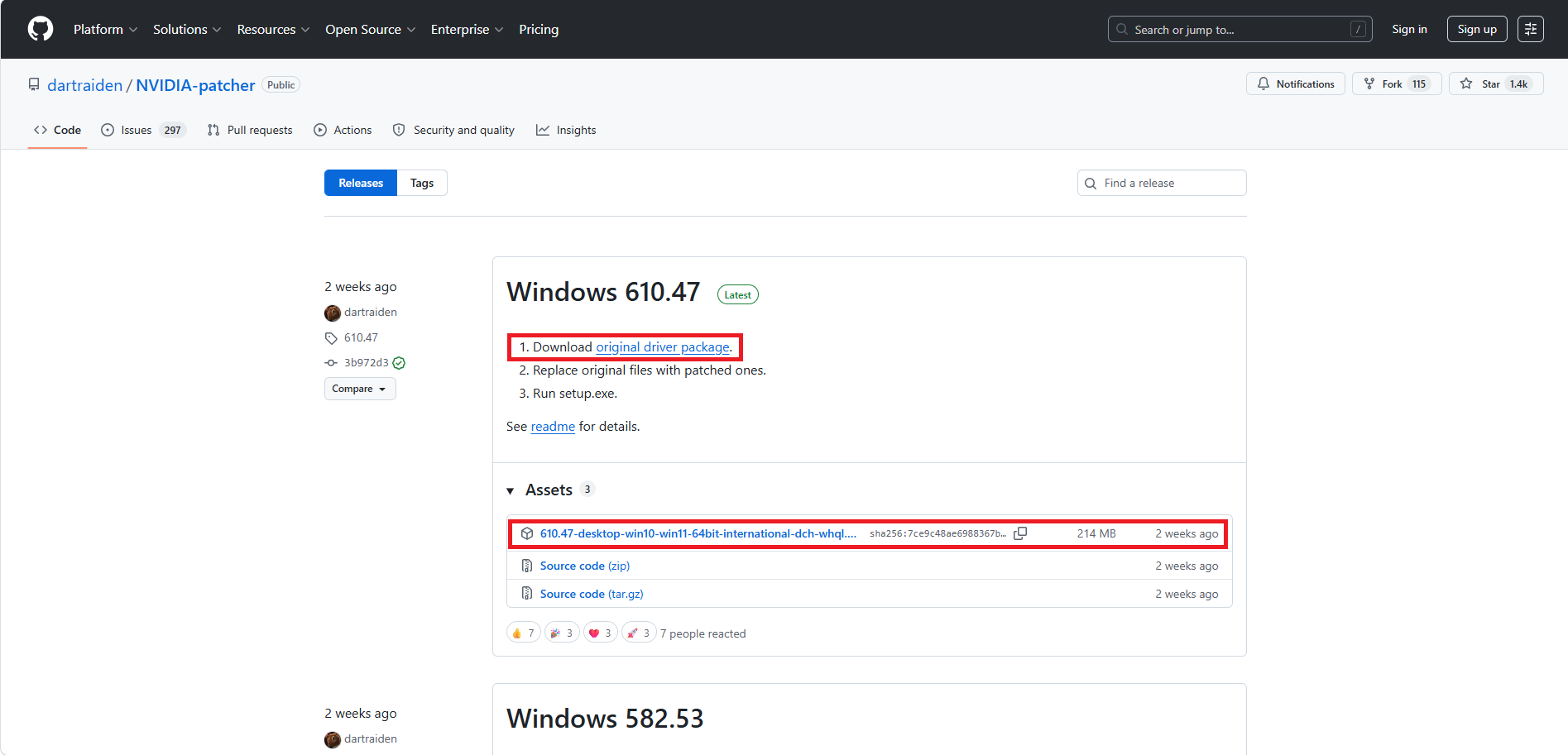Click the heart reaction
This screenshot has height=755, width=1568.
tap(601, 633)
